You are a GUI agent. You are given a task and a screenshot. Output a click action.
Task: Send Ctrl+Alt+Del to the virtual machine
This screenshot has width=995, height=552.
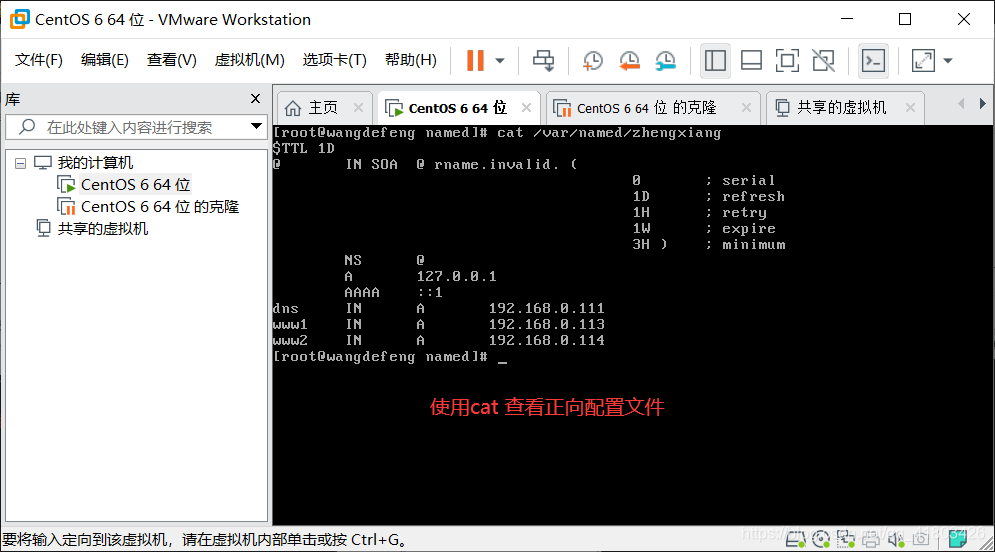[543, 60]
